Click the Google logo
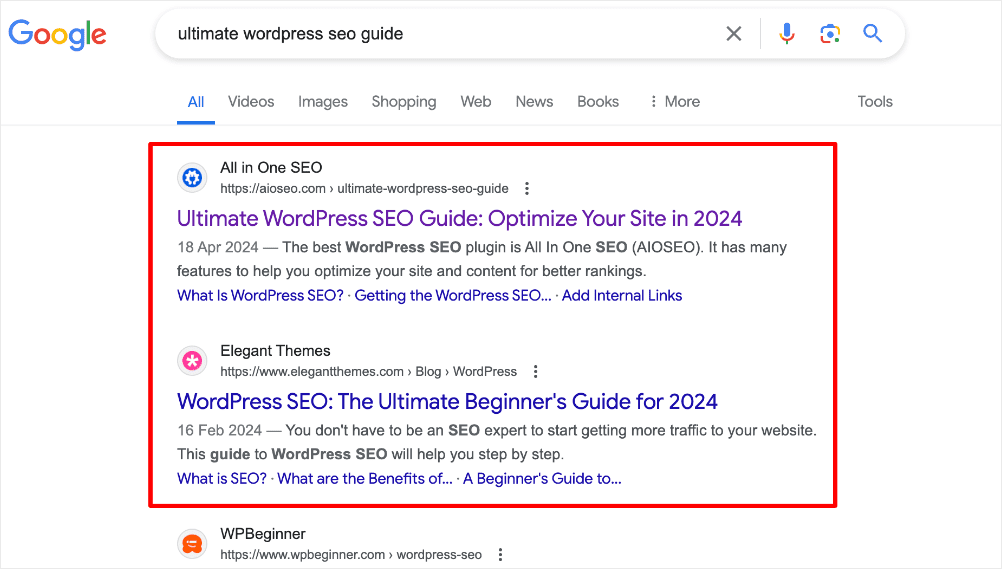 click(x=58, y=35)
